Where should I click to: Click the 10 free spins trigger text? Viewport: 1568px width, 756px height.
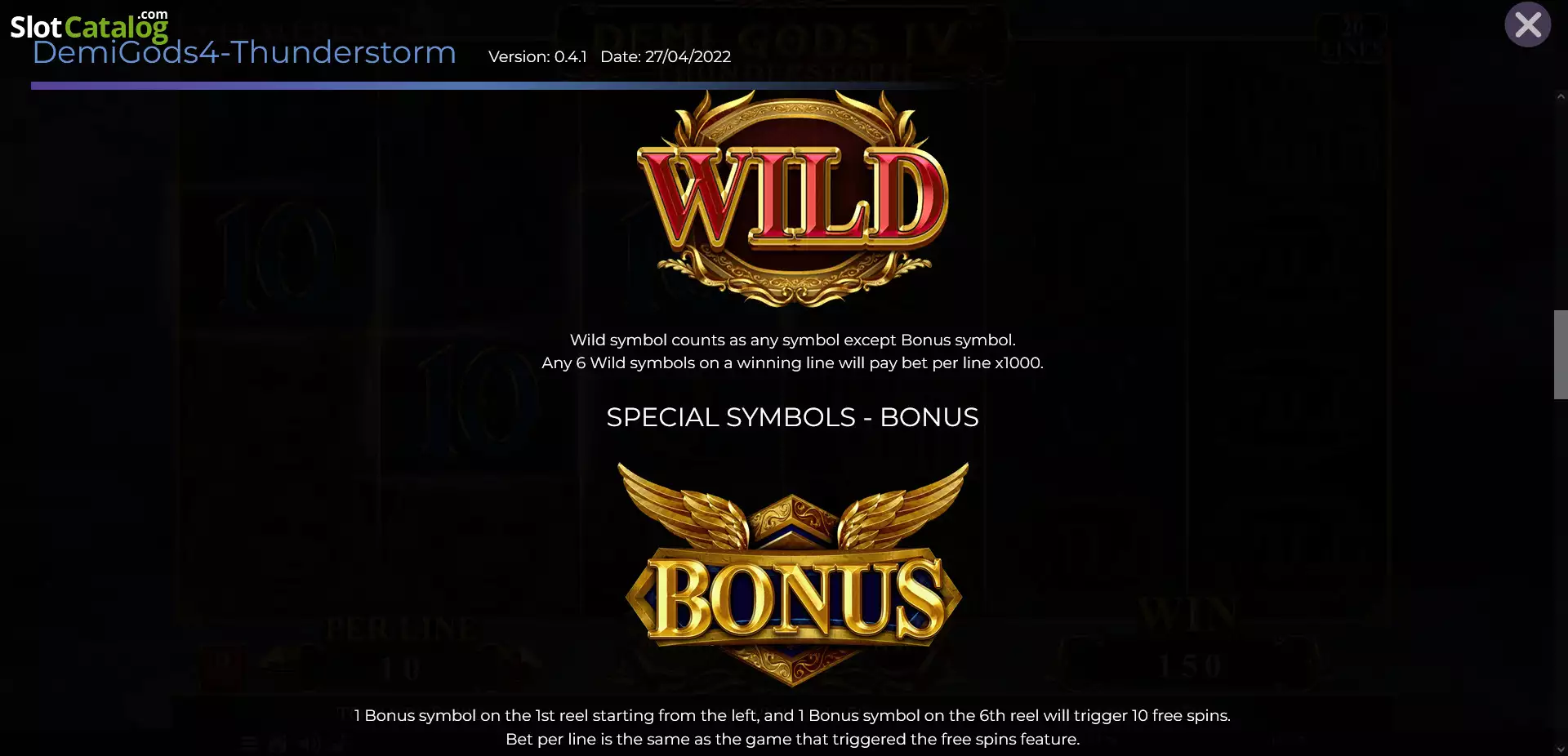(792, 715)
